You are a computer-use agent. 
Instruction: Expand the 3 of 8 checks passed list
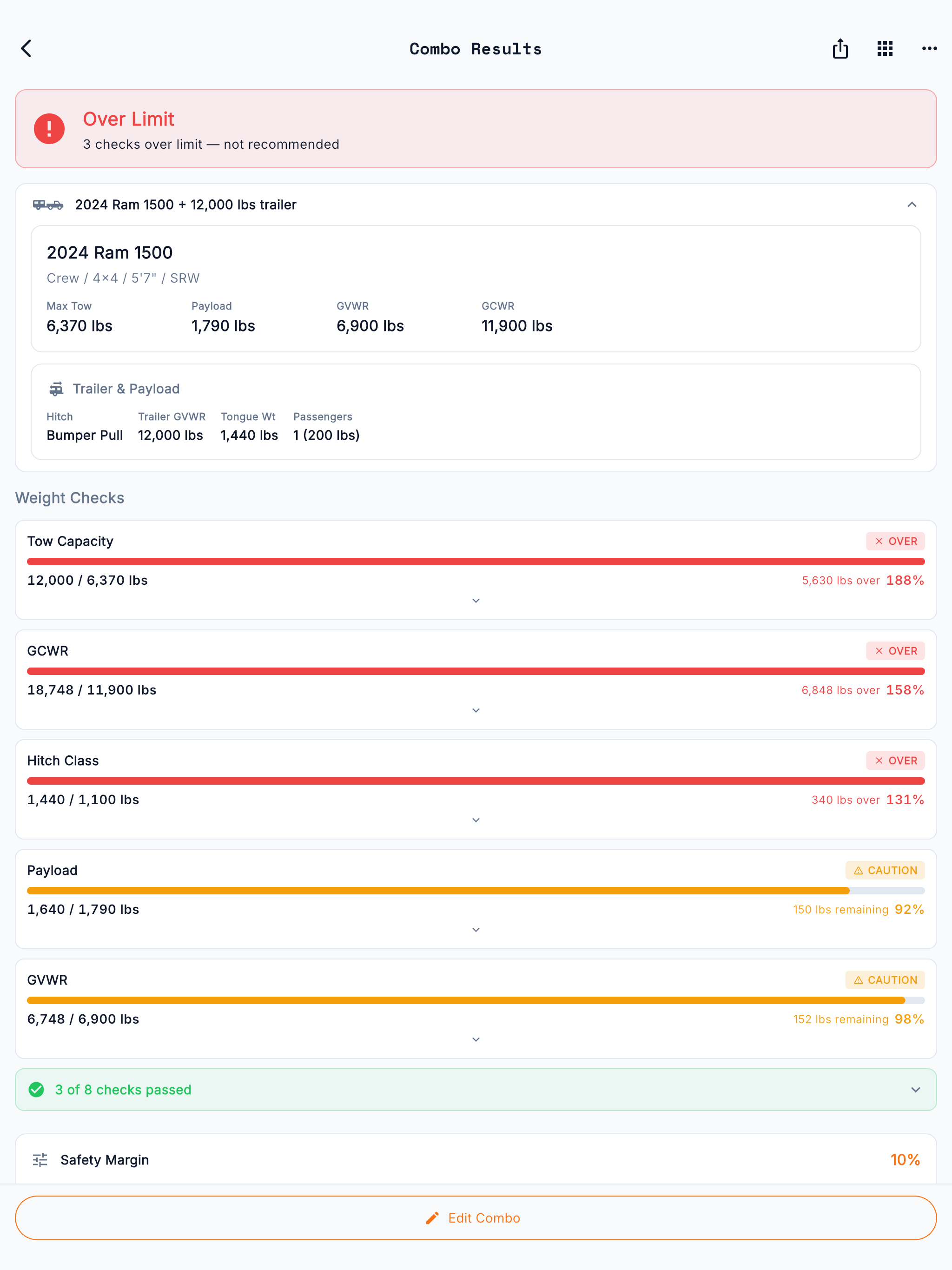(476, 1090)
